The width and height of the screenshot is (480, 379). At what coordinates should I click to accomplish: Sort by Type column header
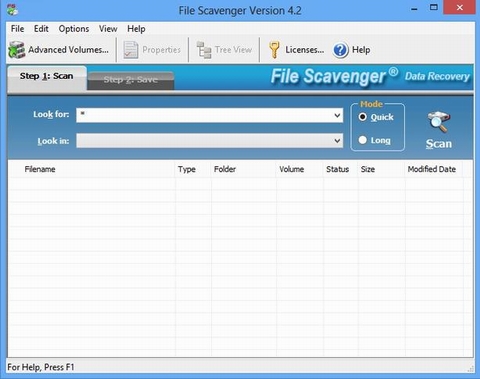pos(193,169)
